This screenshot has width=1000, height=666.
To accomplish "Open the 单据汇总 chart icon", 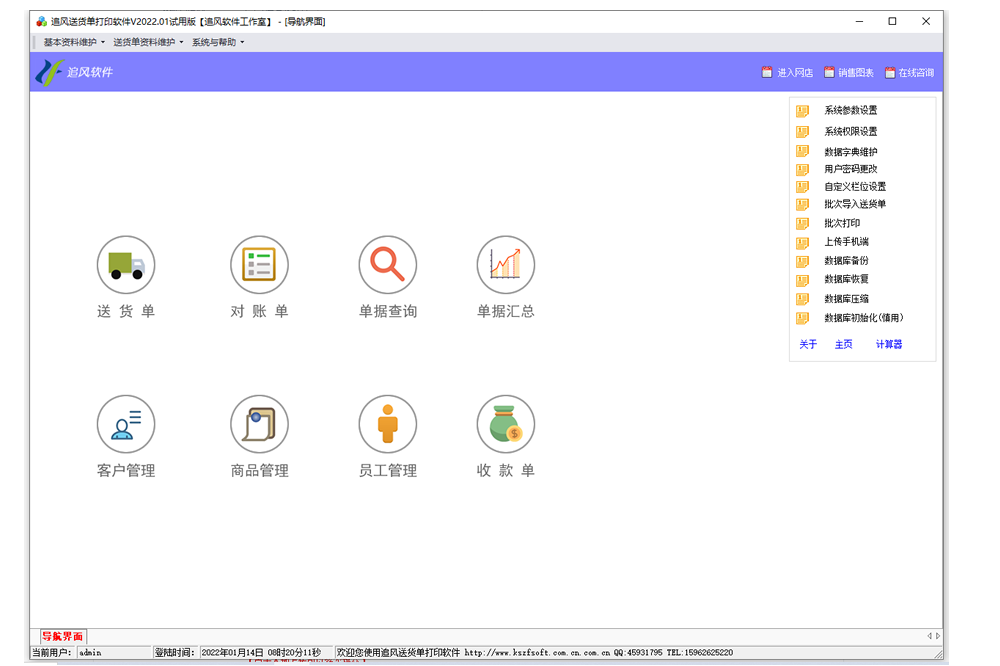I will [505, 265].
